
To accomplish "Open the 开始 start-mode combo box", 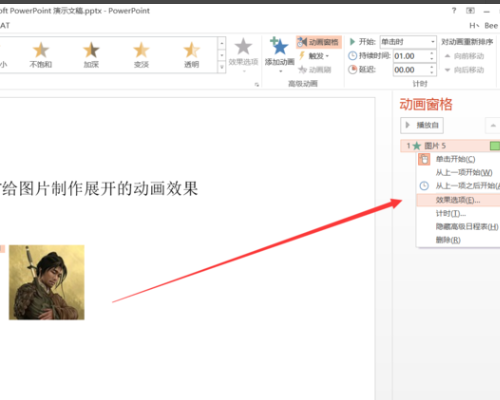I will click(408, 42).
